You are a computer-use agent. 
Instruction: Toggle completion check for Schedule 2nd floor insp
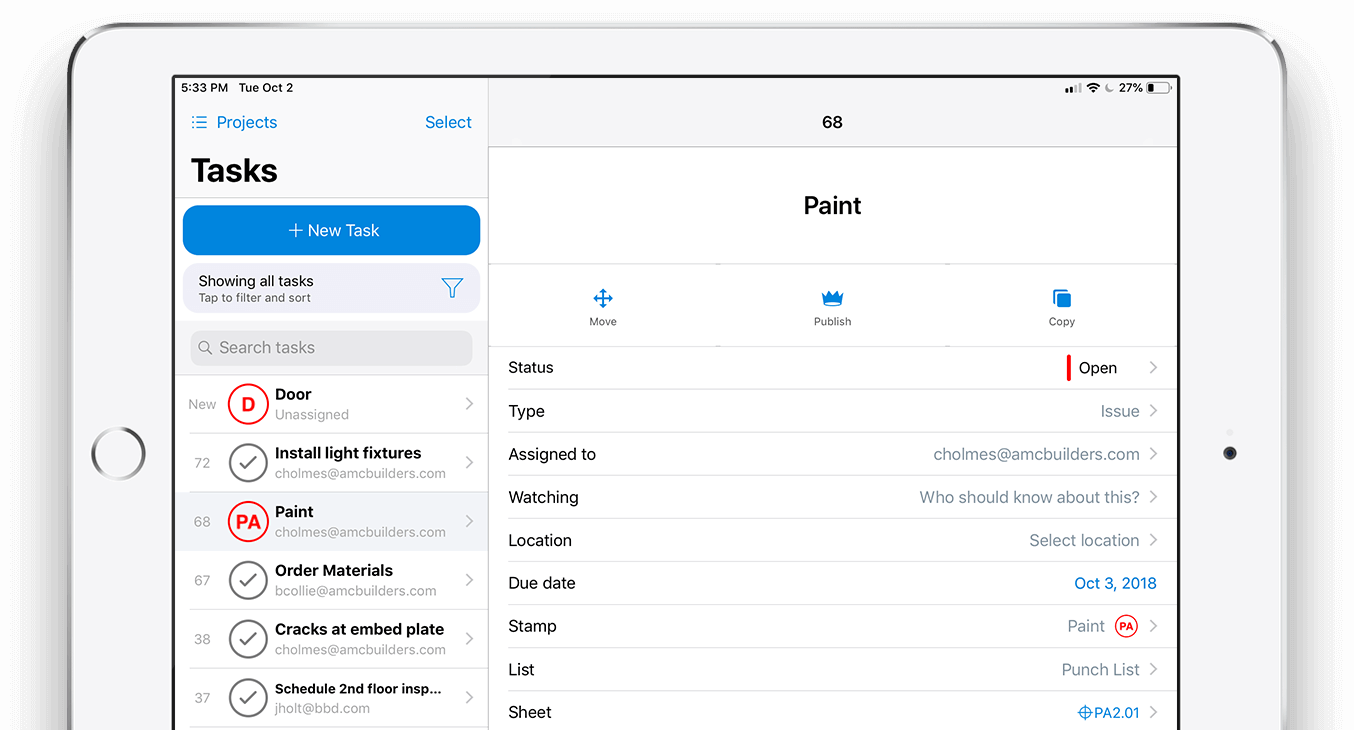[x=248, y=698]
